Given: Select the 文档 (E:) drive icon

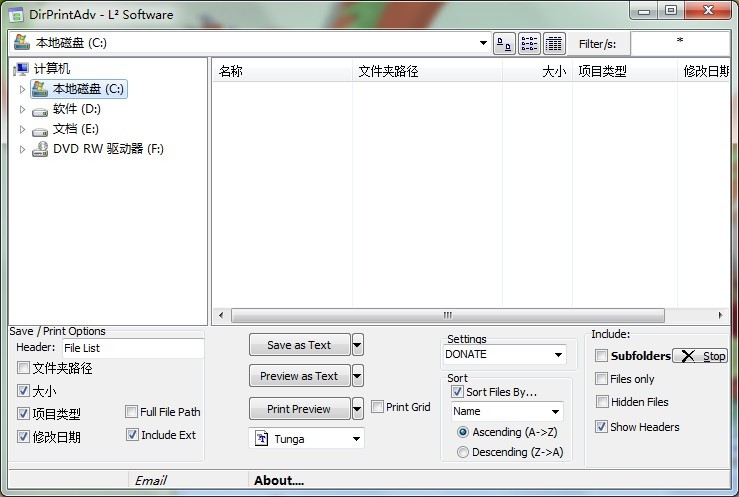Looking at the screenshot, I should click(40, 129).
